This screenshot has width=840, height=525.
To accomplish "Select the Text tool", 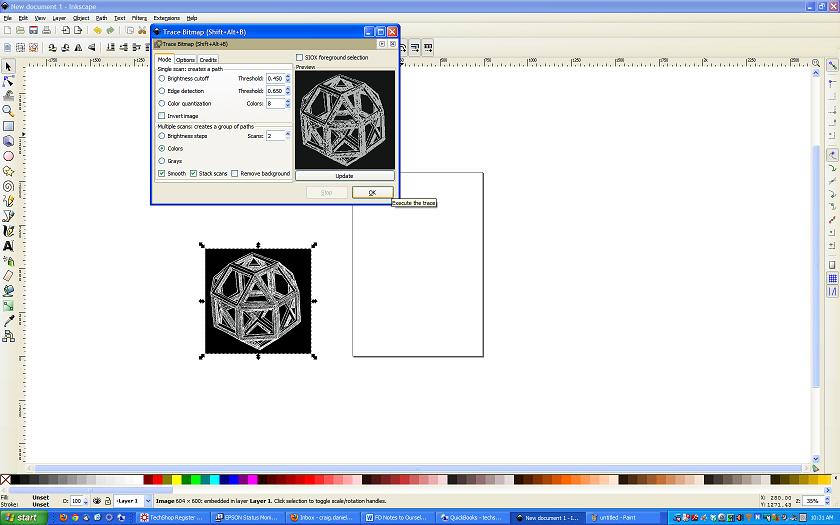I will (8, 246).
